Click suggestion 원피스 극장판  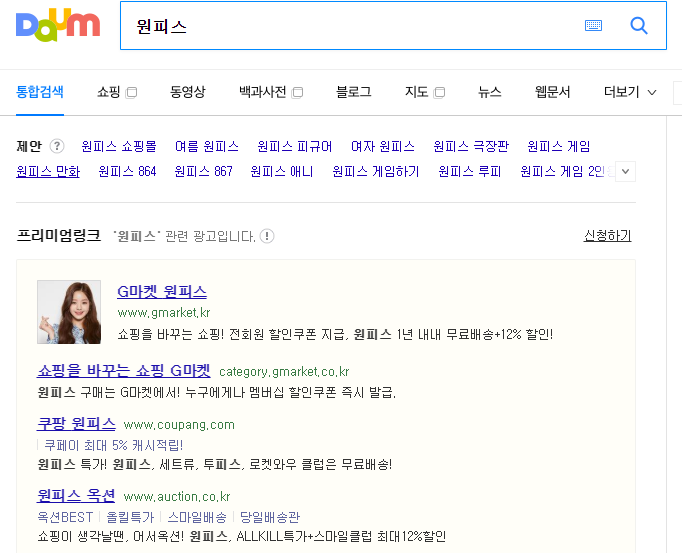tap(471, 146)
